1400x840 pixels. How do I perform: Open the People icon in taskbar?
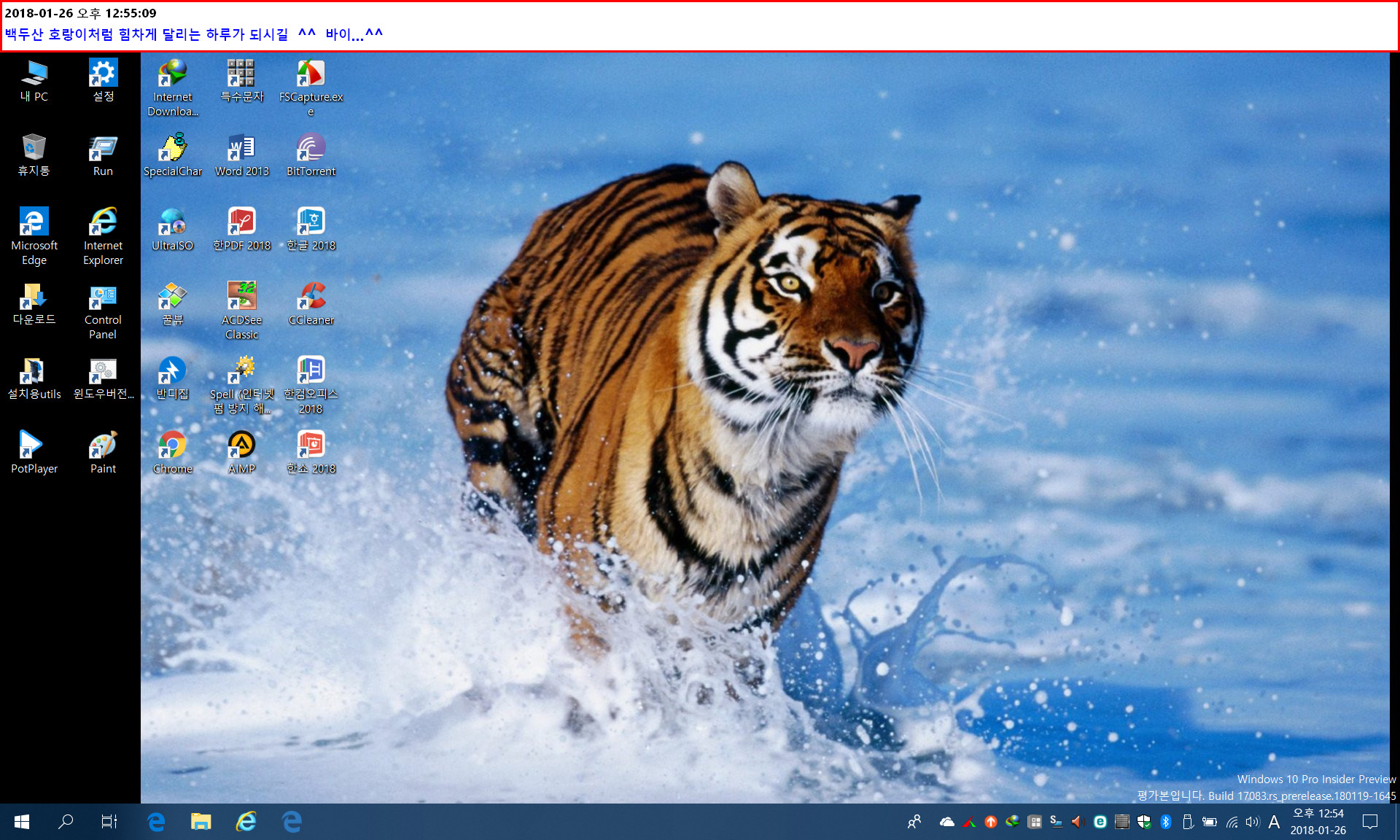pyautogui.click(x=914, y=822)
